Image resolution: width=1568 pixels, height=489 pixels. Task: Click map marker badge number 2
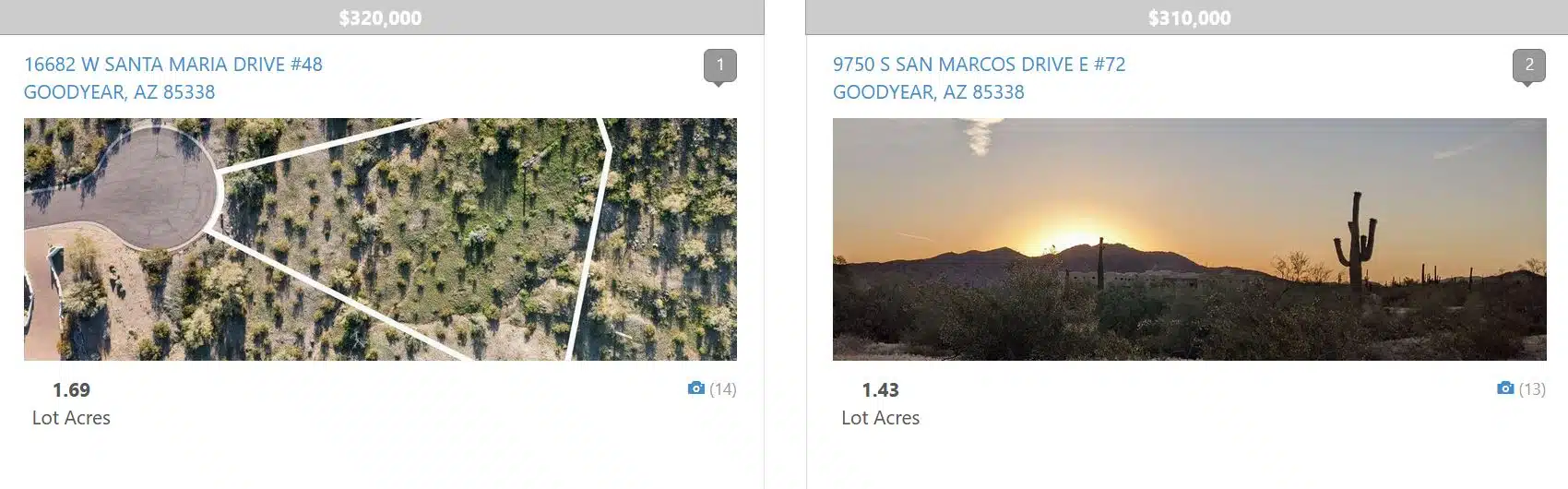[1529, 66]
